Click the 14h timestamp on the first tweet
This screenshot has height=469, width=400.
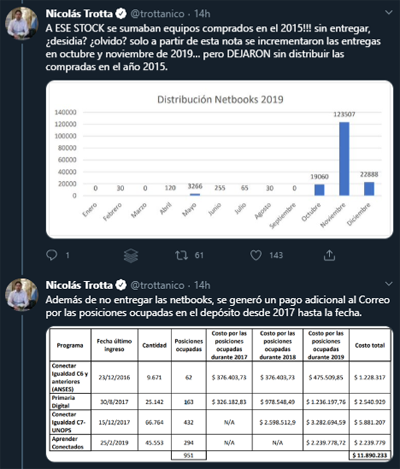[202, 14]
